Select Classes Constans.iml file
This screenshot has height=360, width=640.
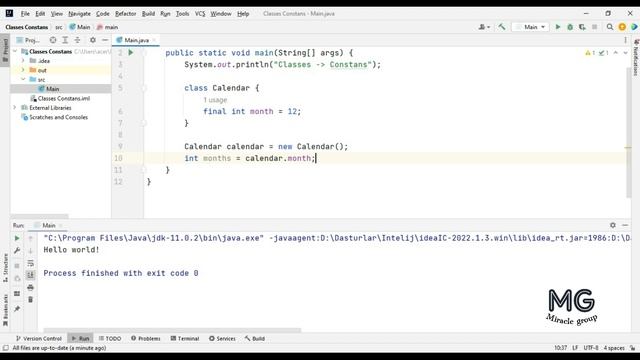point(60,98)
